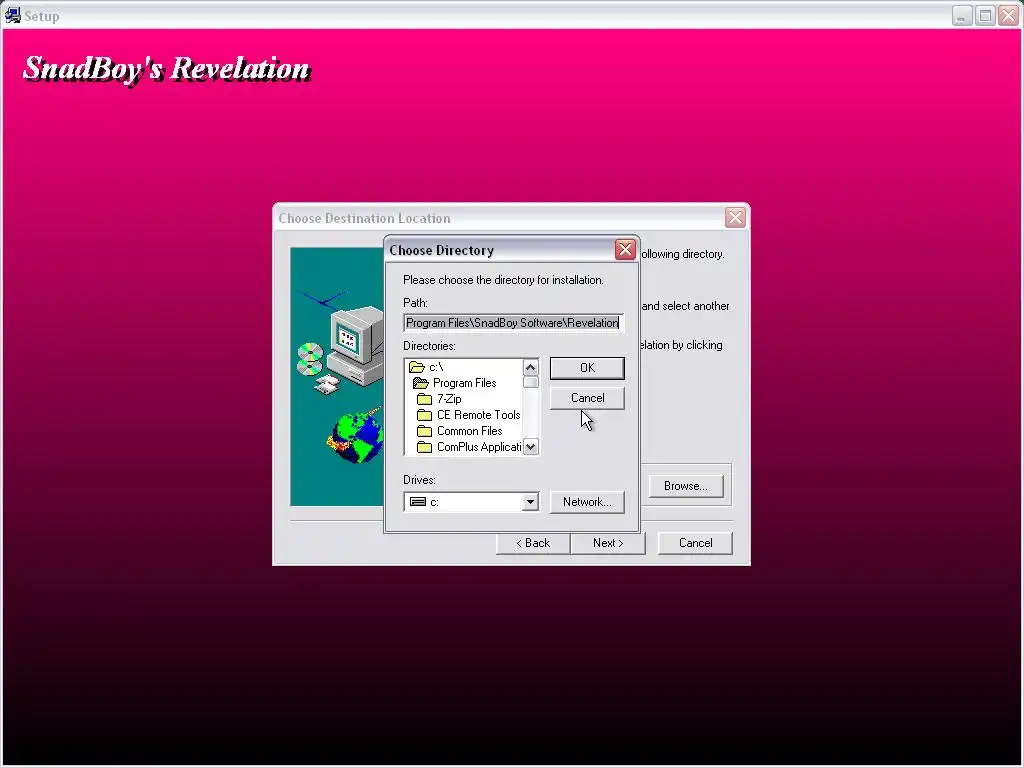
Task: Choose the 7-Zip directory row
Action: tap(464, 399)
